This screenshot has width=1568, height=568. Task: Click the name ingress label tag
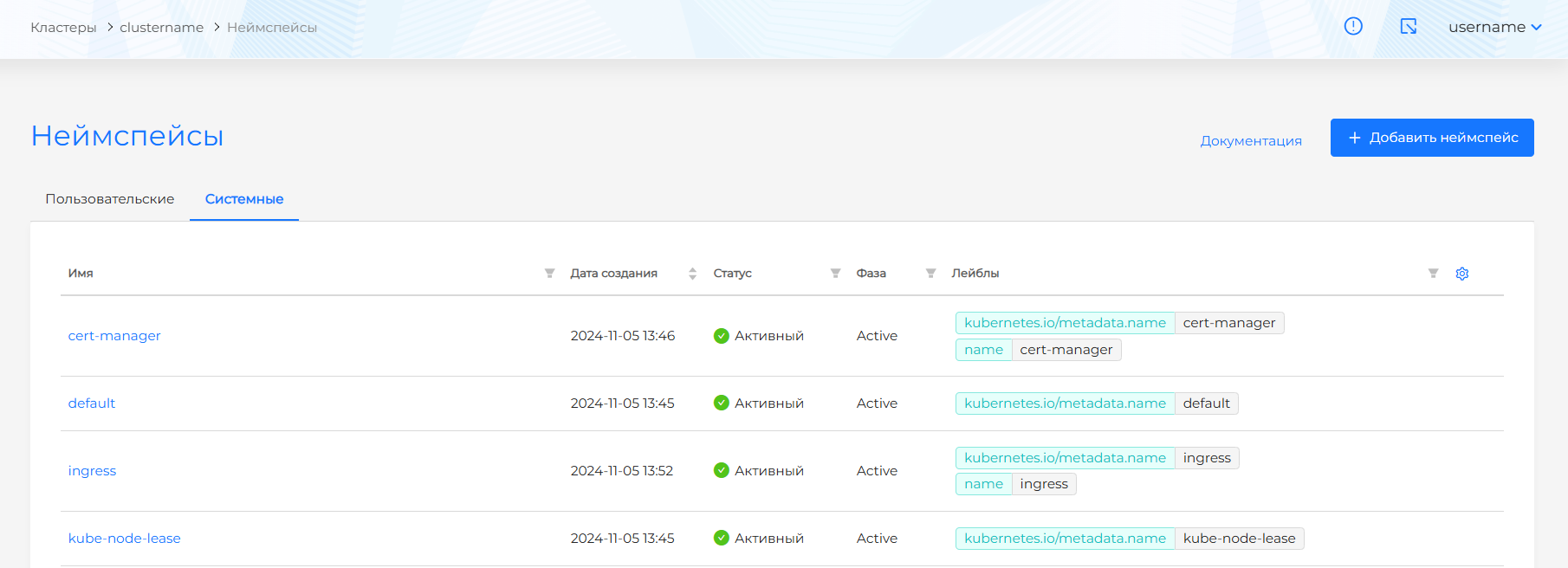point(1015,484)
